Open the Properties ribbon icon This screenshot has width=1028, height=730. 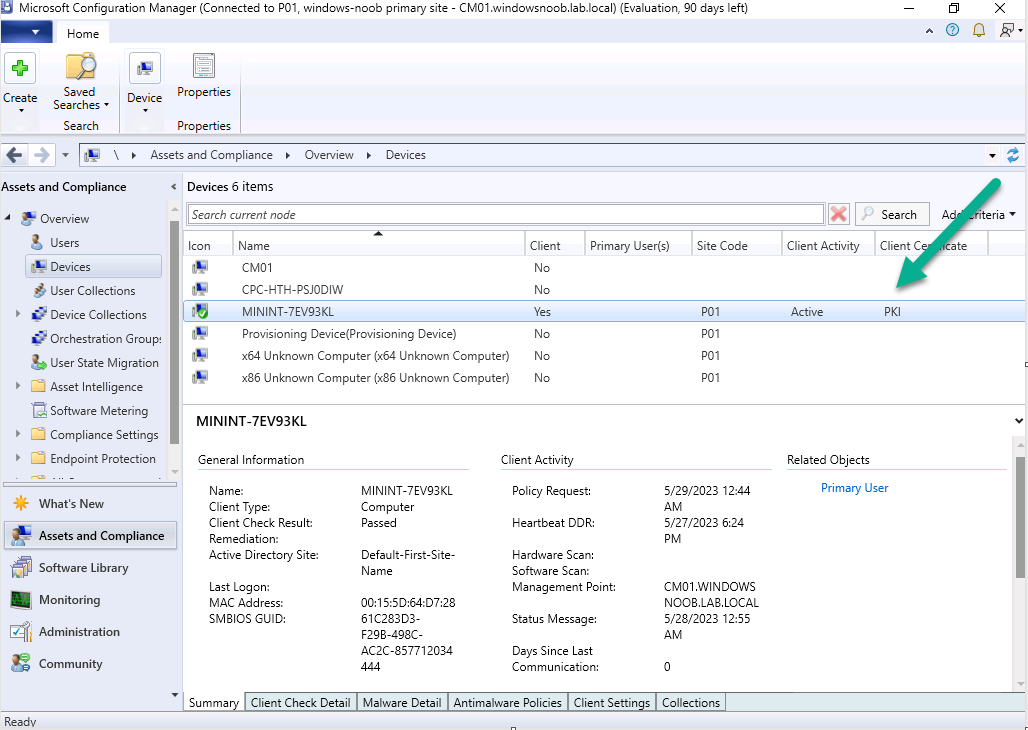point(203,66)
